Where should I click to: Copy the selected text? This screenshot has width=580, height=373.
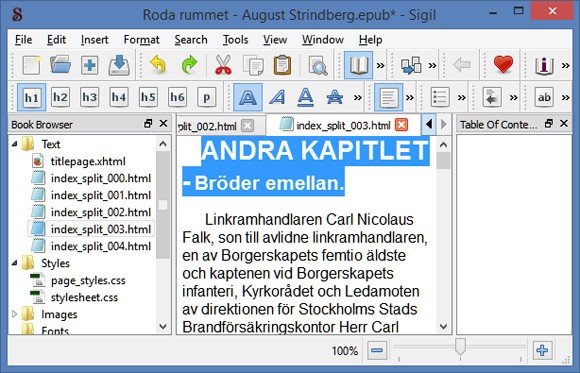click(x=253, y=65)
